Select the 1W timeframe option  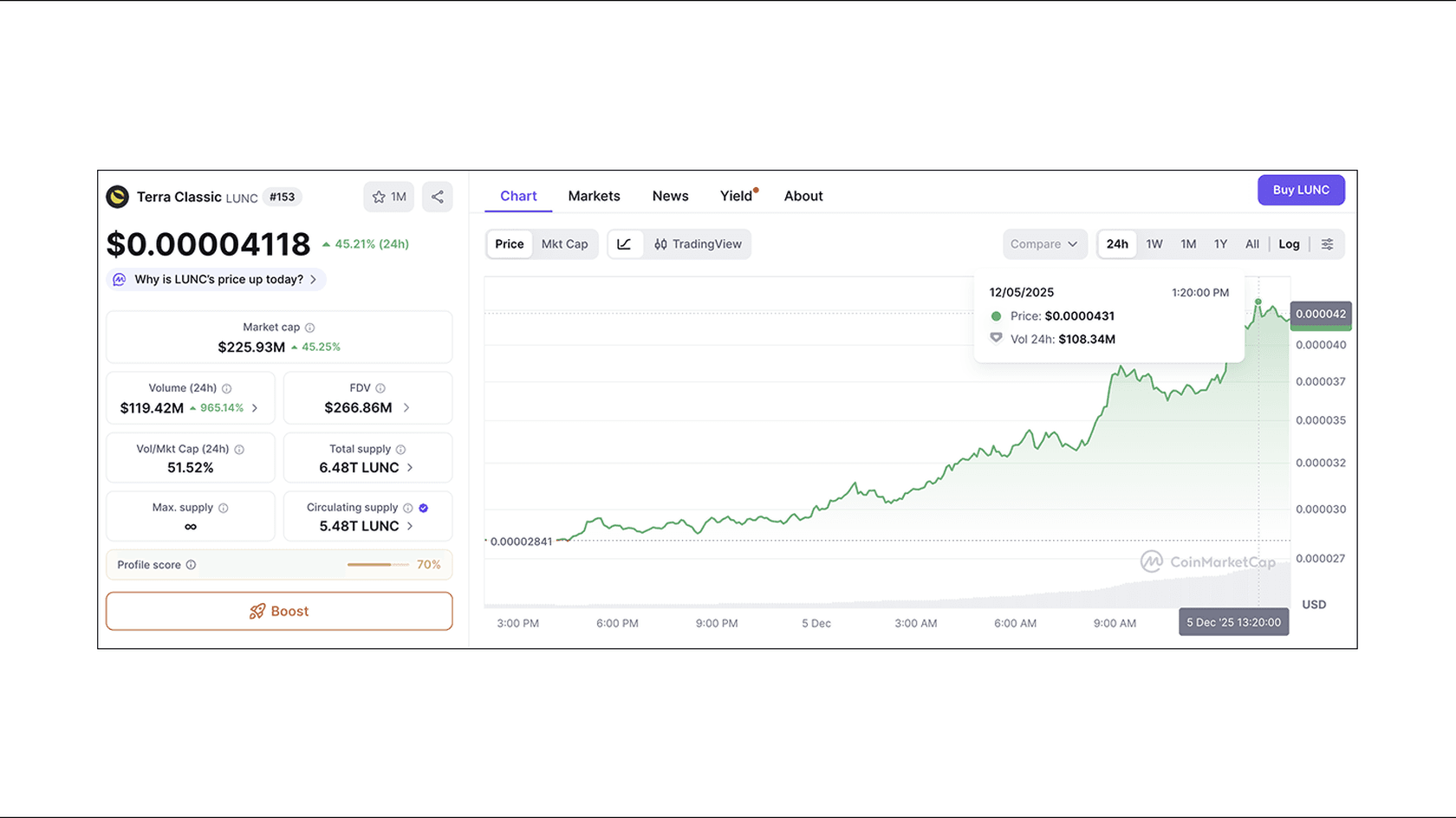(1154, 243)
